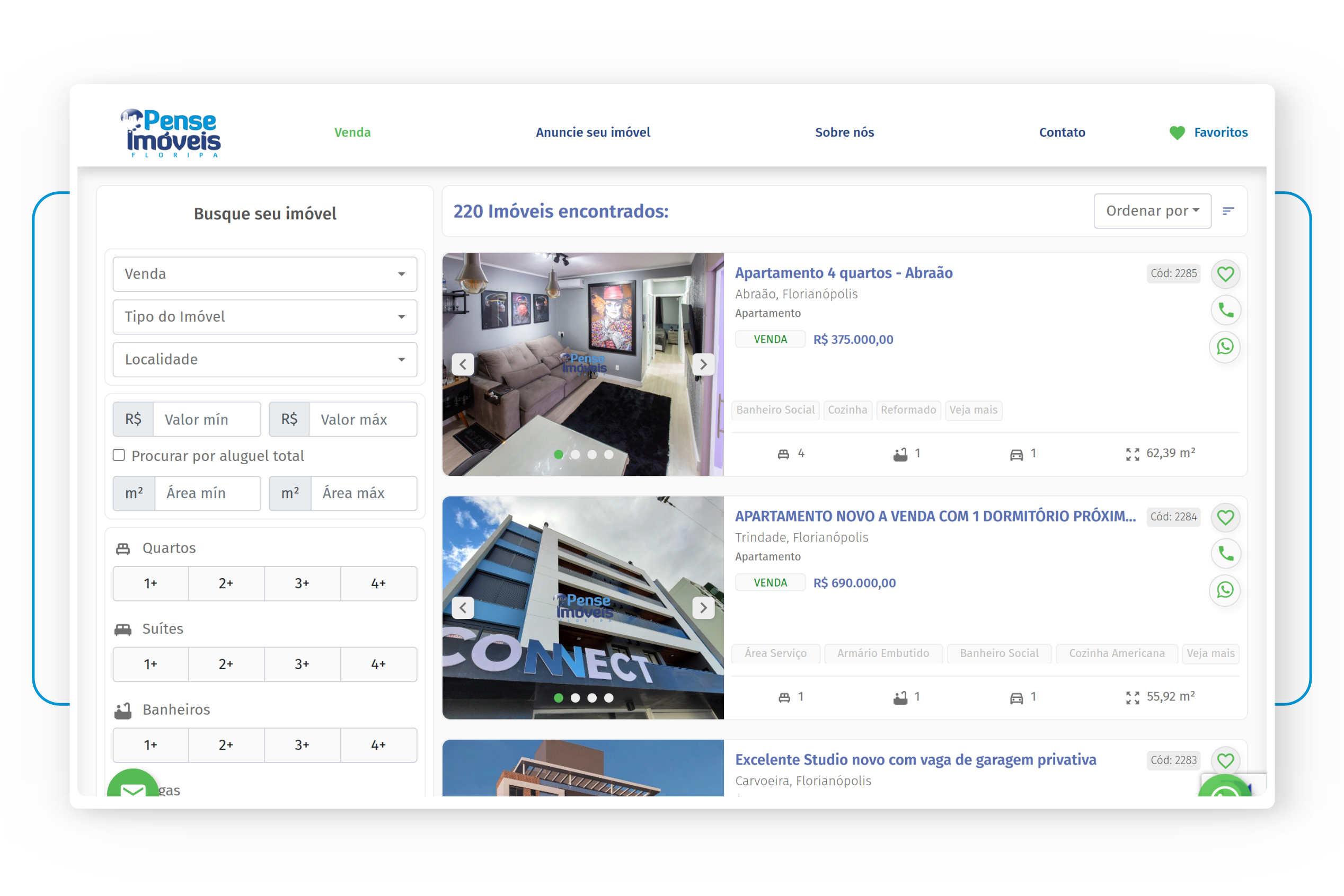
Task: Select 4+ under Suítes
Action: (378, 664)
